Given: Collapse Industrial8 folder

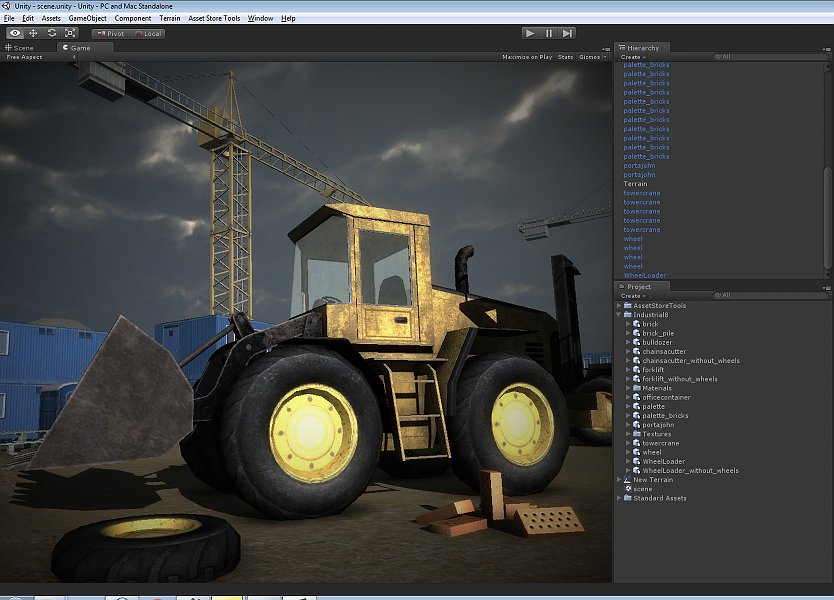Looking at the screenshot, I should click(619, 315).
